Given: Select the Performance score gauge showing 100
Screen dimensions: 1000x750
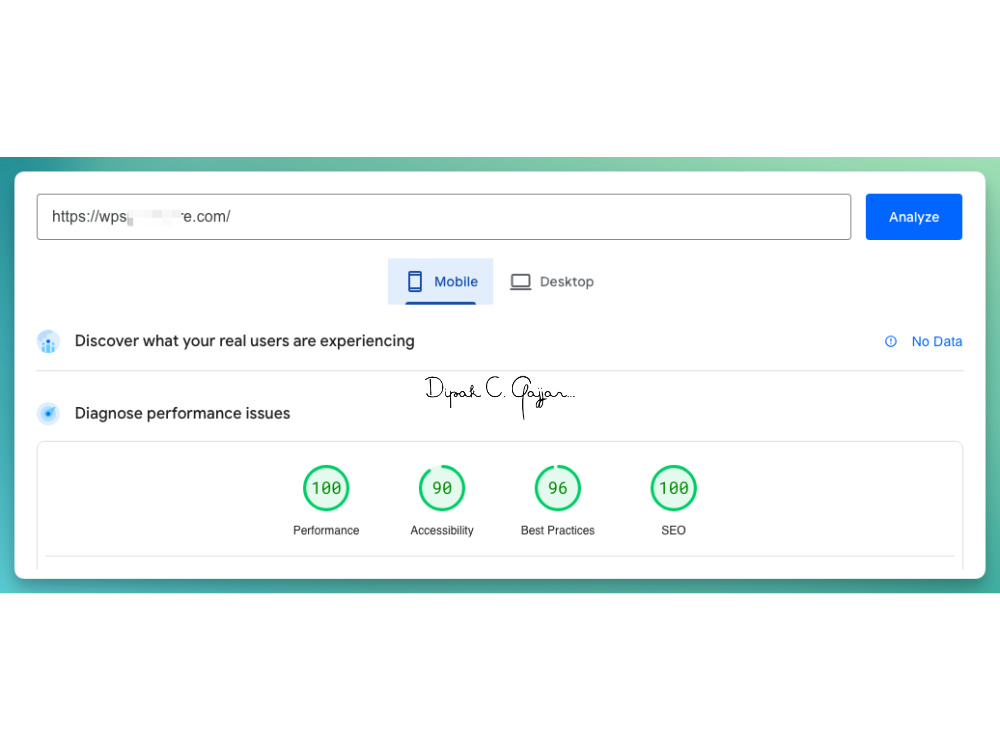Looking at the screenshot, I should [326, 488].
